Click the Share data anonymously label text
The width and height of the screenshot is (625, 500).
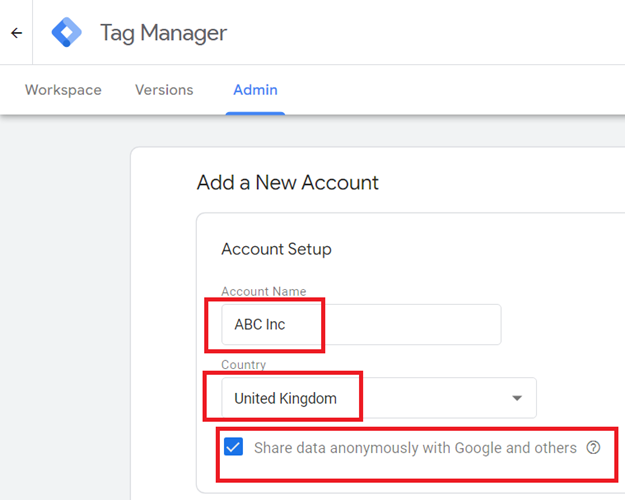(x=415, y=448)
